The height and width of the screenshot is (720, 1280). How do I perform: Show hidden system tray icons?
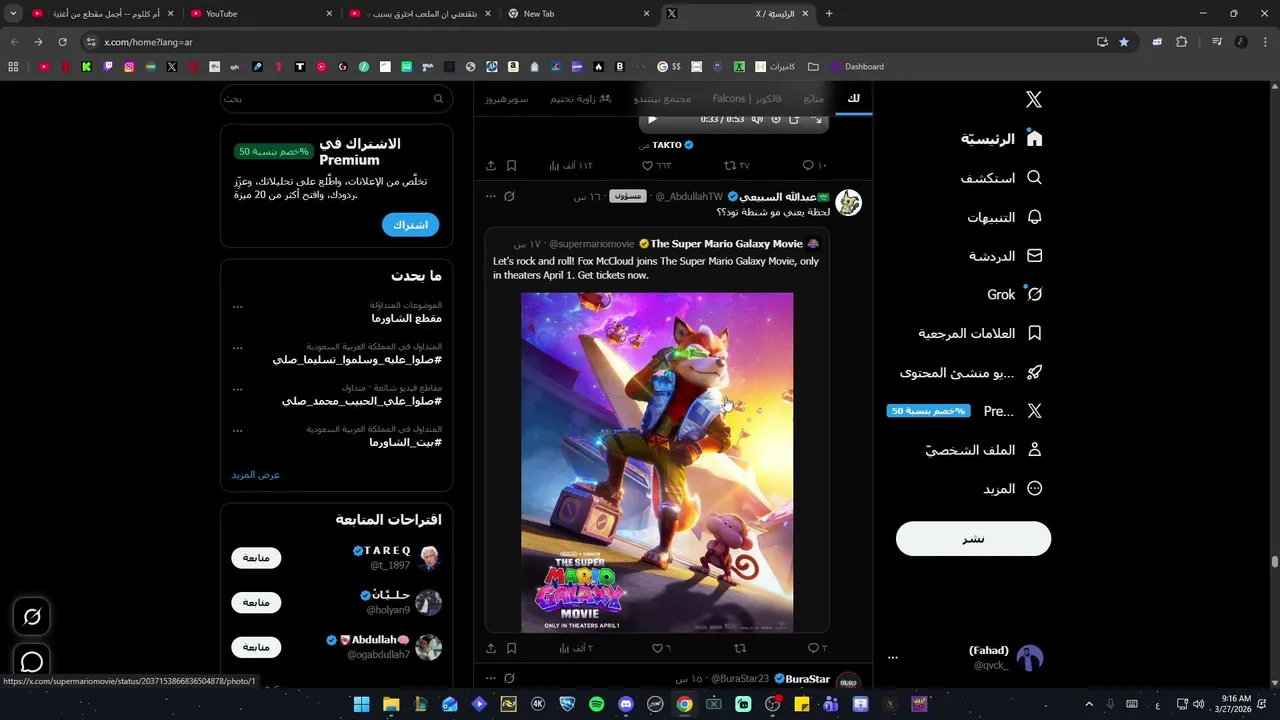pos(1089,704)
